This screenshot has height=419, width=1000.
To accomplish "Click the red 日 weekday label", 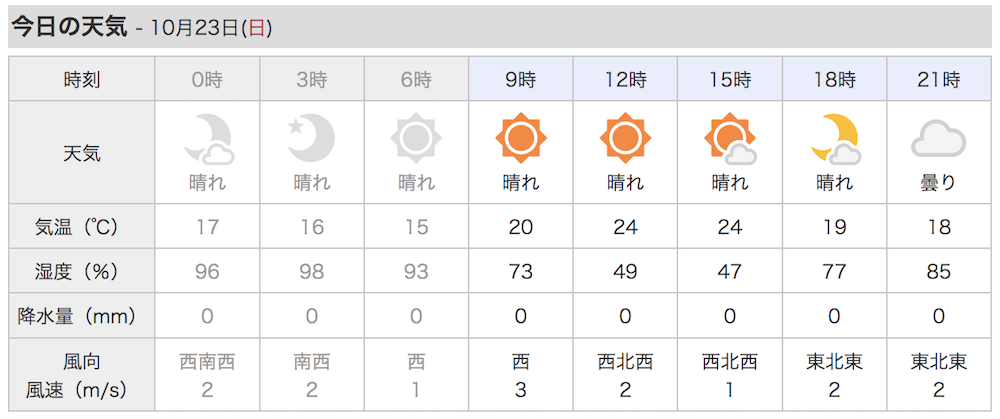I will [x=256, y=29].
